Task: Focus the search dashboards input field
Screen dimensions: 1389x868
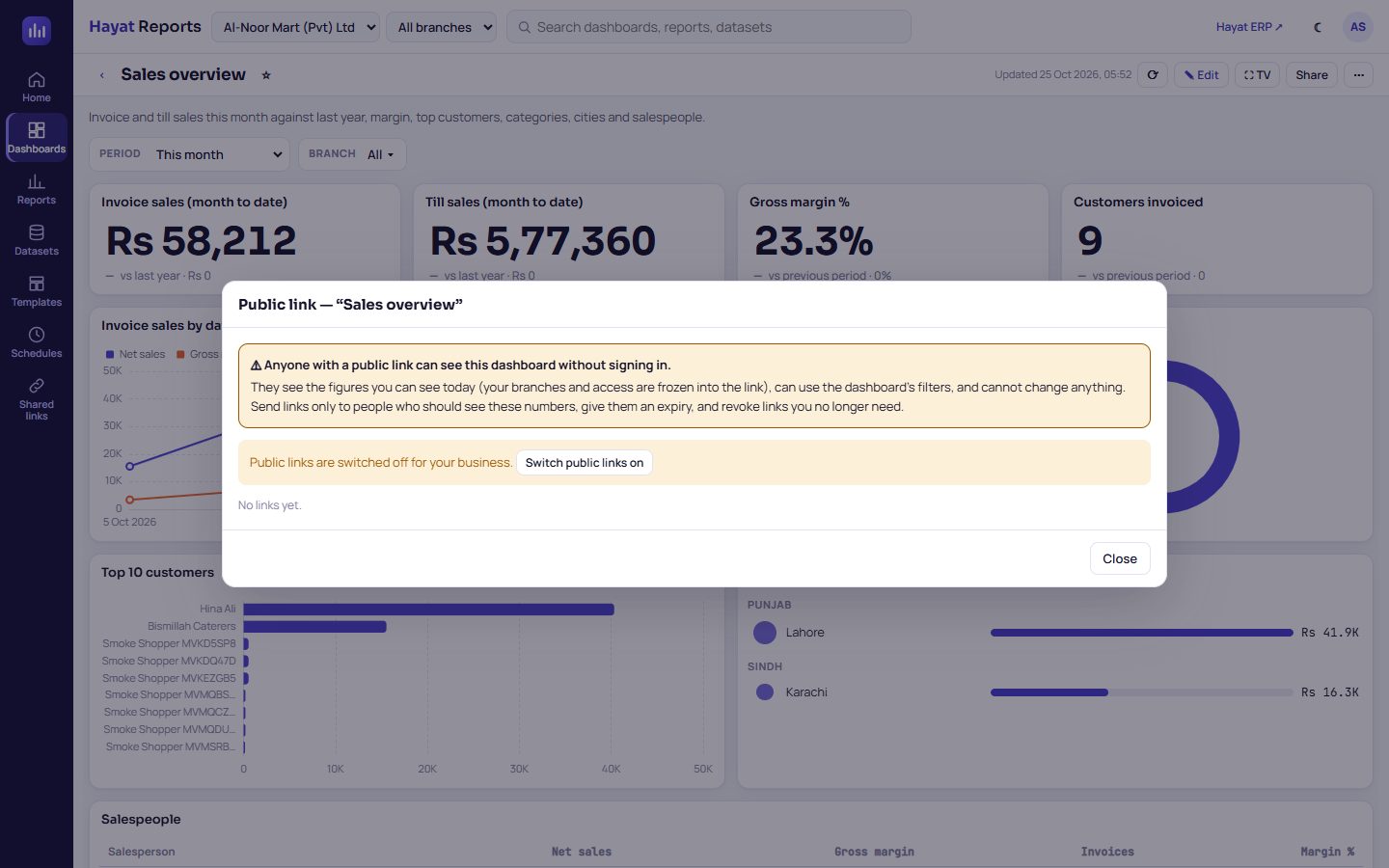Action: pyautogui.click(x=709, y=27)
